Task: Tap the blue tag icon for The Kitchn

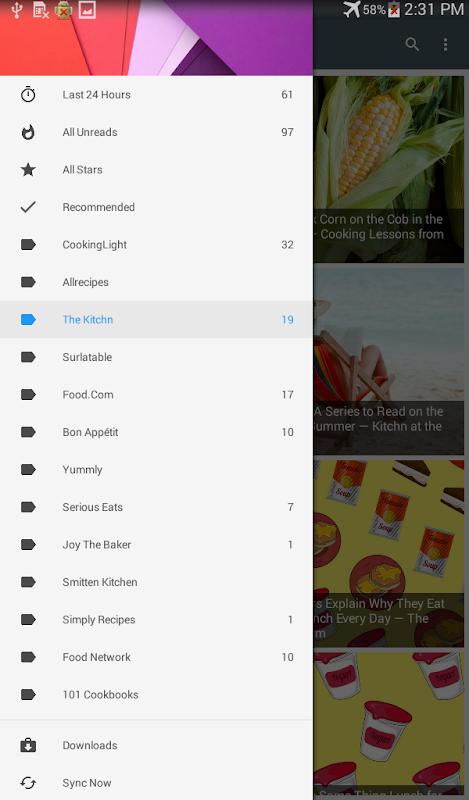Action: pos(28,319)
